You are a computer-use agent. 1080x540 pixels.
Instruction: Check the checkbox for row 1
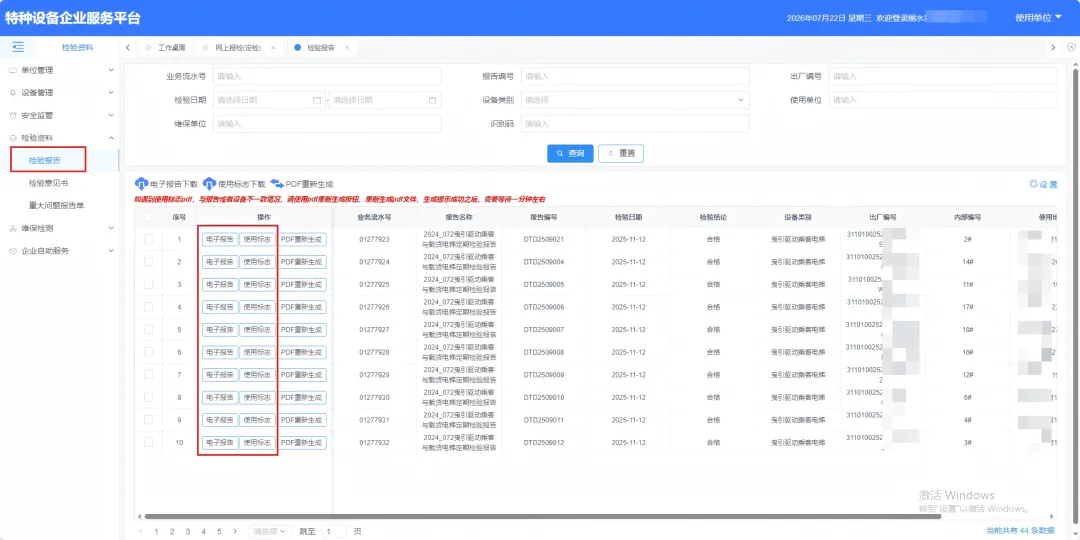148,239
